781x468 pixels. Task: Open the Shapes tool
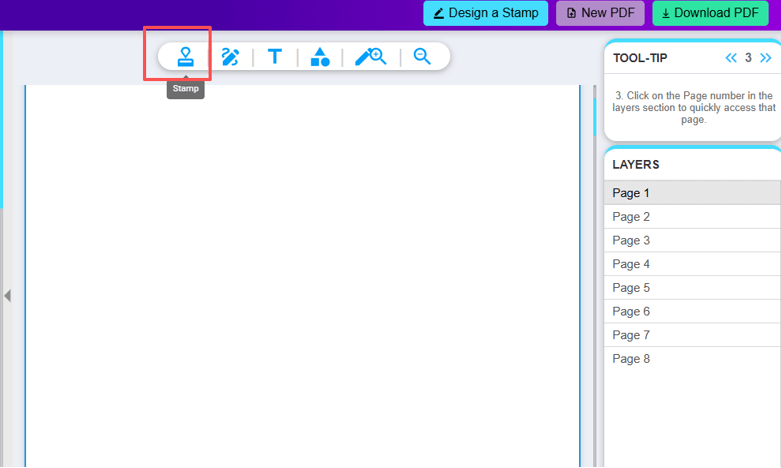[320, 57]
